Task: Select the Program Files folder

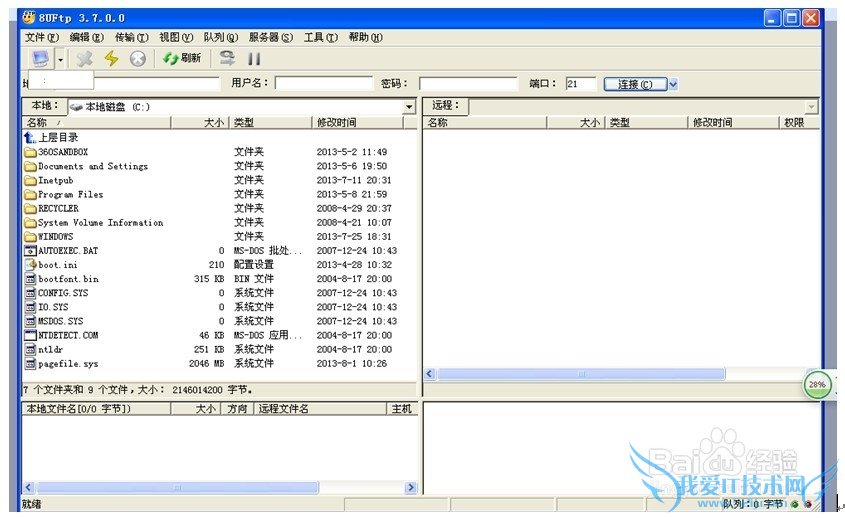Action: (x=64, y=194)
